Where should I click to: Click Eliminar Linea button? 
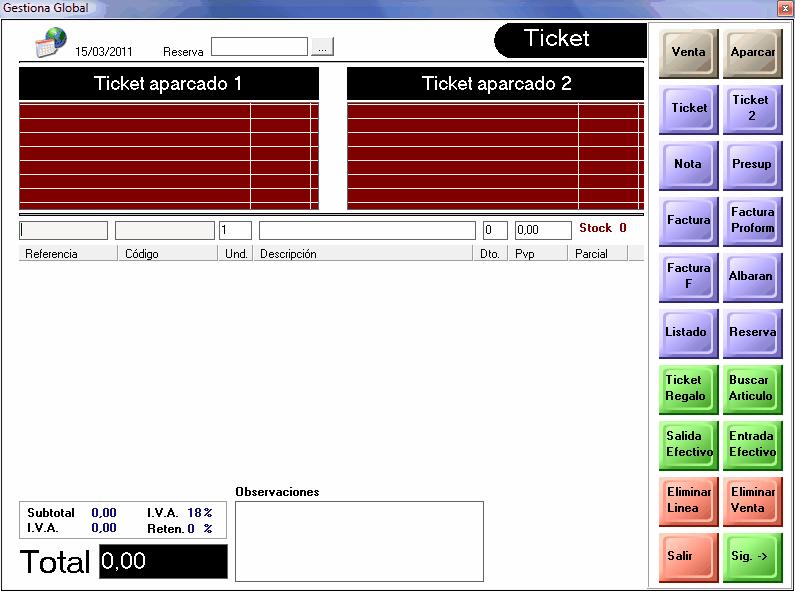pyautogui.click(x=689, y=501)
